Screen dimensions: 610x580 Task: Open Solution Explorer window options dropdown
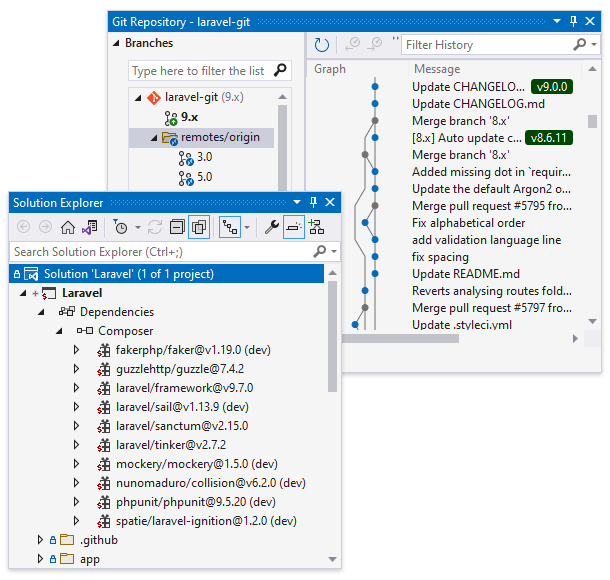[297, 202]
